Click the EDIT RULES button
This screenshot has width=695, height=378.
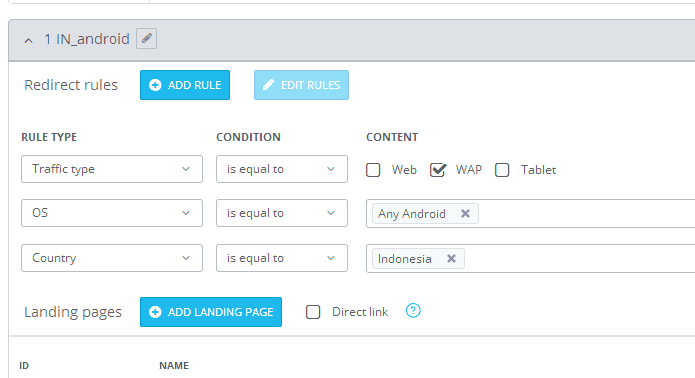(x=301, y=85)
